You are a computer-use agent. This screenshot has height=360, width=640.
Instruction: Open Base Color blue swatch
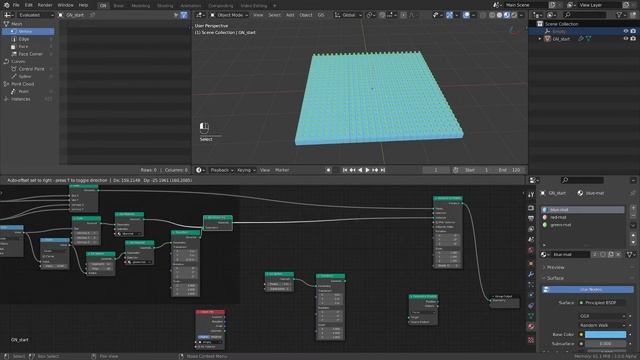pos(605,334)
